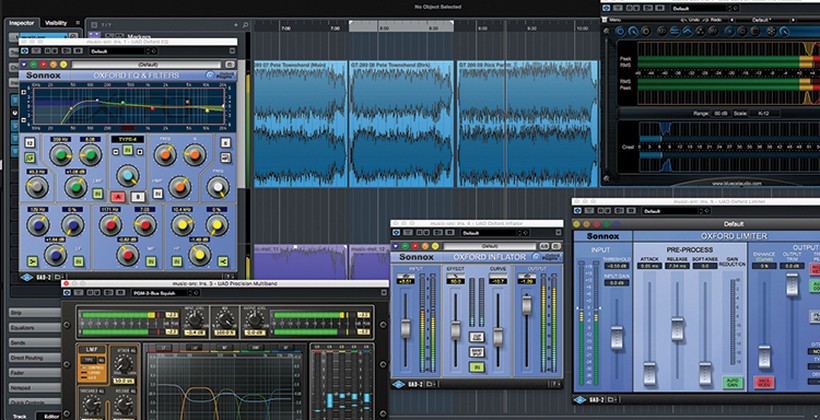The image size is (820, 420).
Task: Click the Limiter threshold value field
Action: (x=617, y=266)
